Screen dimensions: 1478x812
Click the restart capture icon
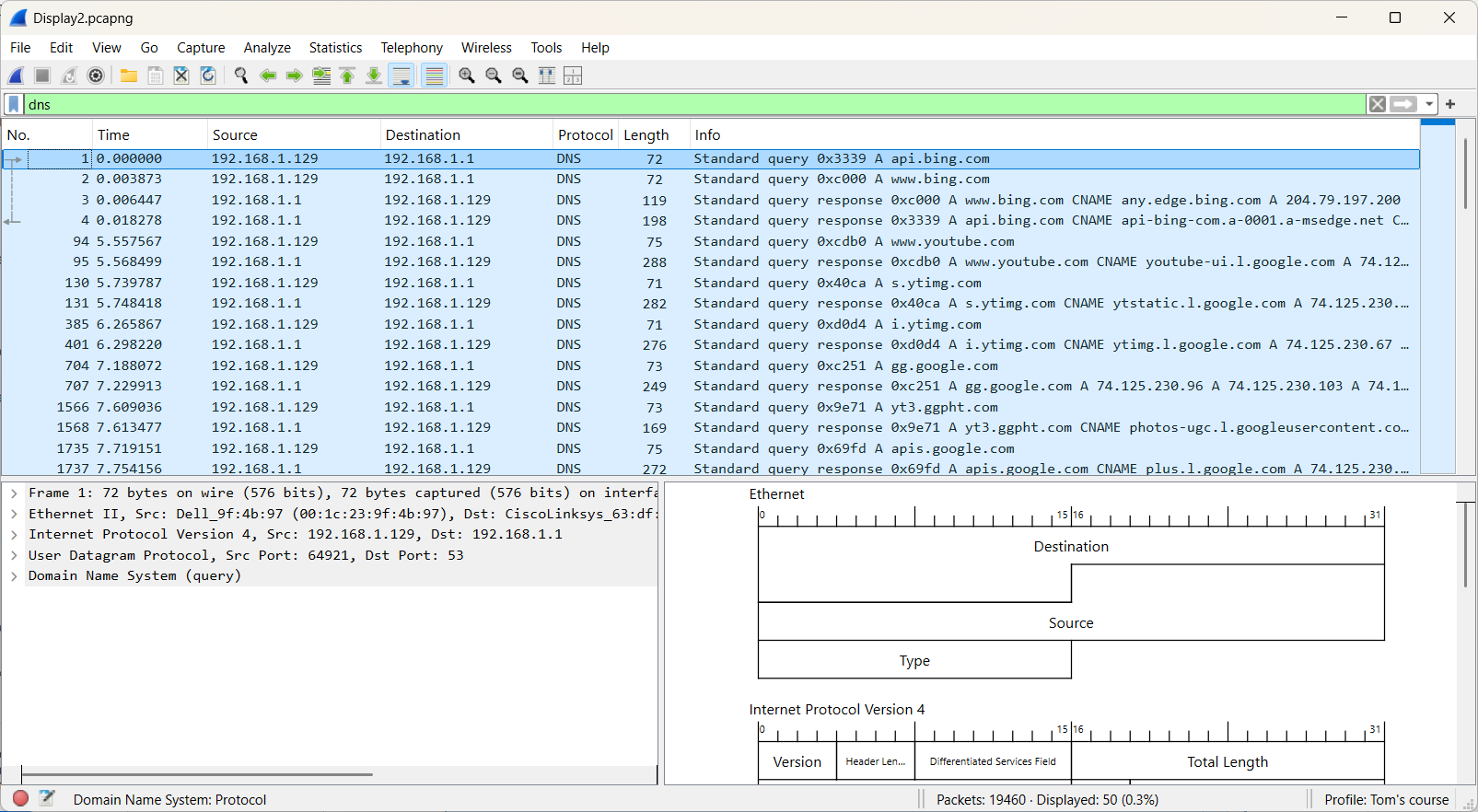pos(69,75)
